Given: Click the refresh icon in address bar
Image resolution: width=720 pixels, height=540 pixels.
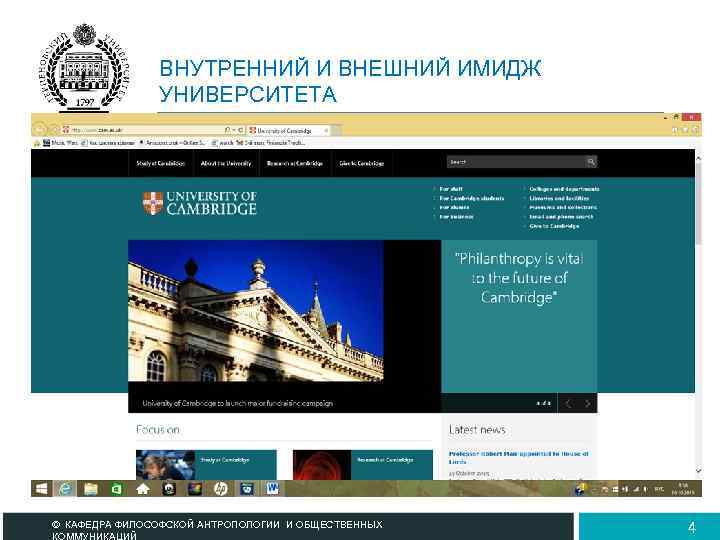Looking at the screenshot, I should [x=240, y=130].
